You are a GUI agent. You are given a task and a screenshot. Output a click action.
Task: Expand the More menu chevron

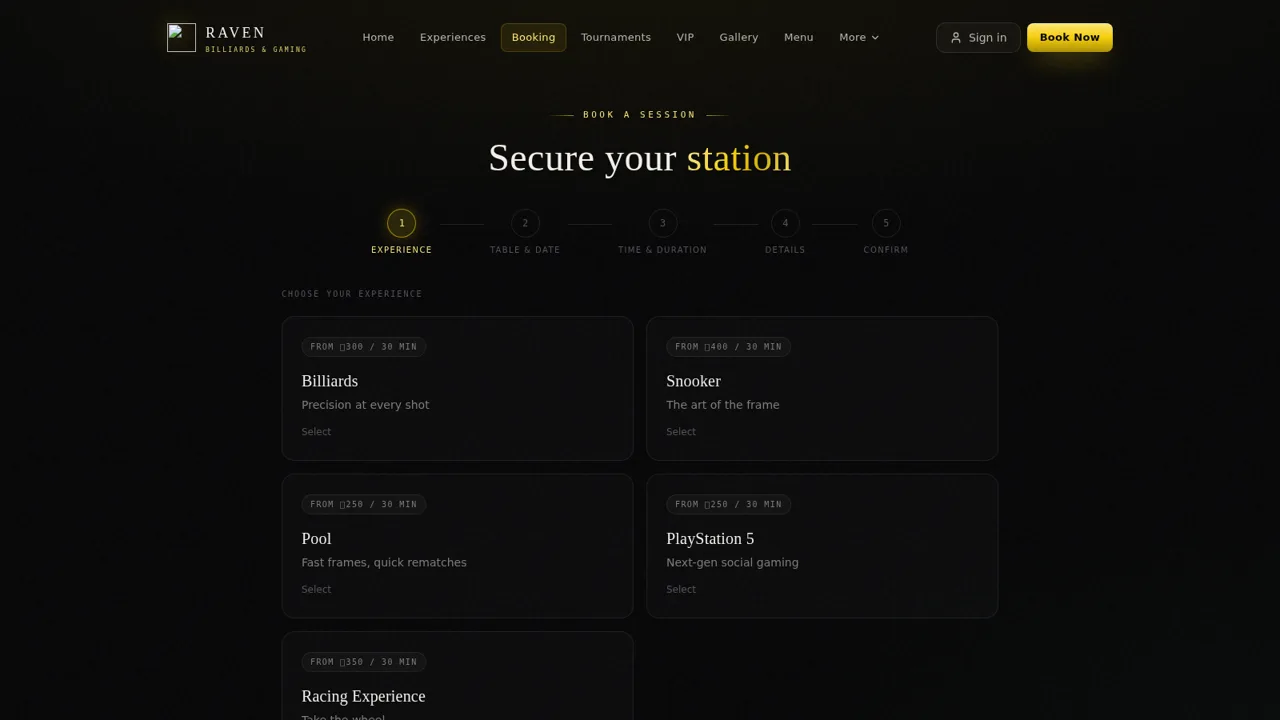[x=875, y=38]
